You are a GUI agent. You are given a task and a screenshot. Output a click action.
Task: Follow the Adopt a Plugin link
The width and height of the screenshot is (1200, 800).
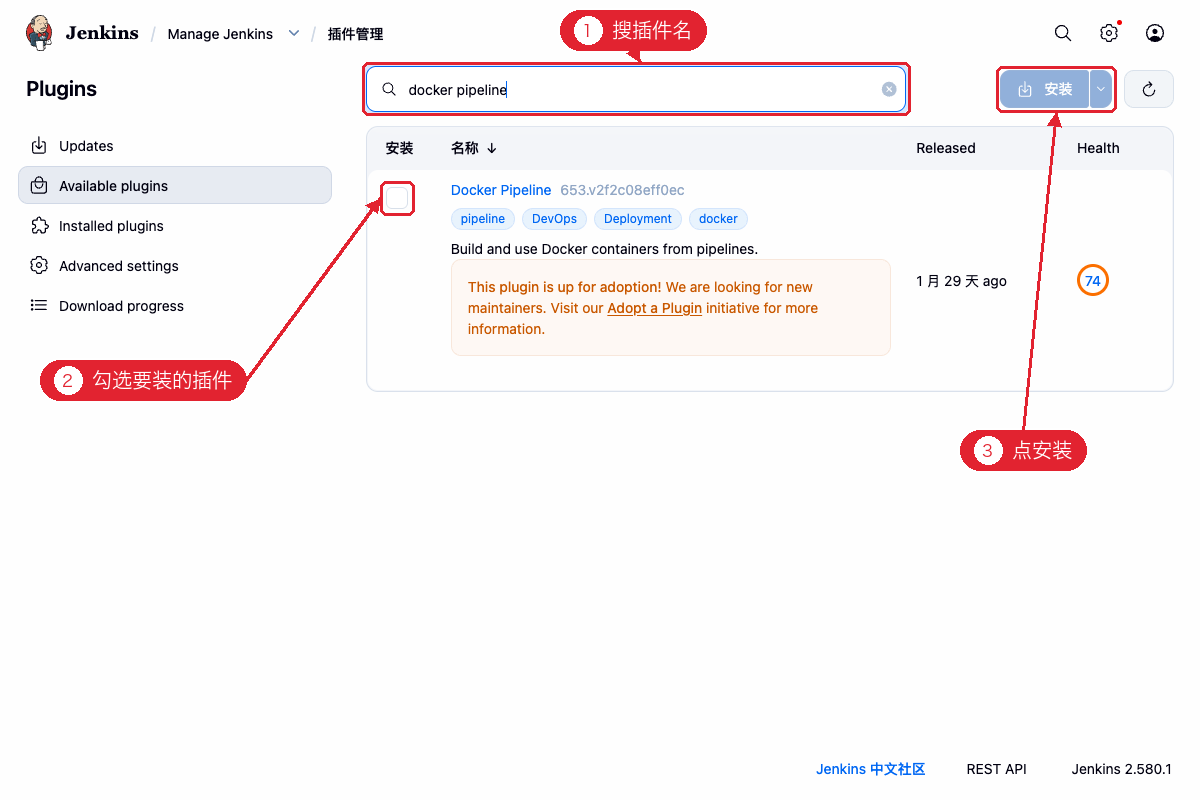coord(654,308)
